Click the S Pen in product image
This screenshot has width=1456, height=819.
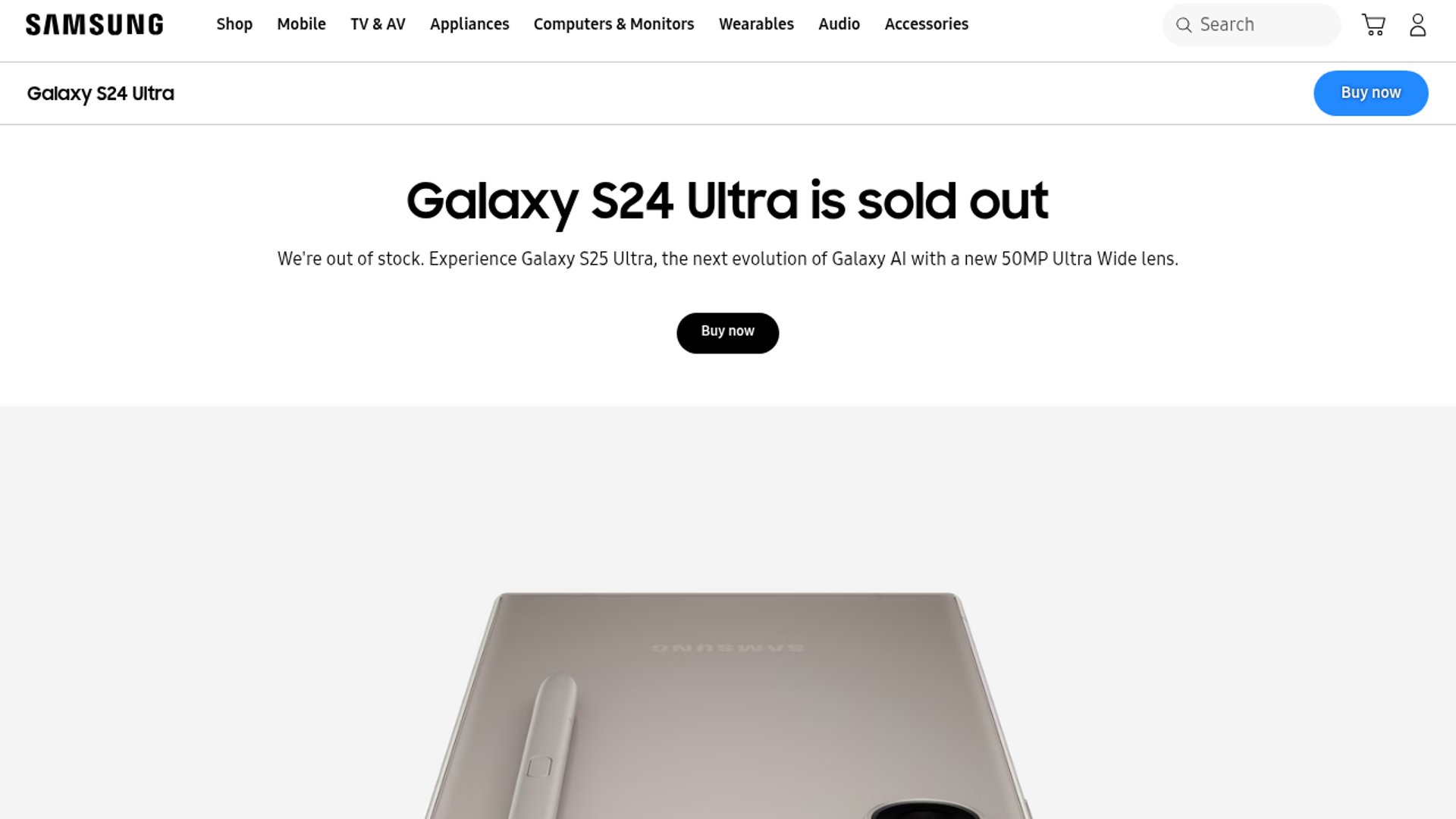(x=542, y=747)
